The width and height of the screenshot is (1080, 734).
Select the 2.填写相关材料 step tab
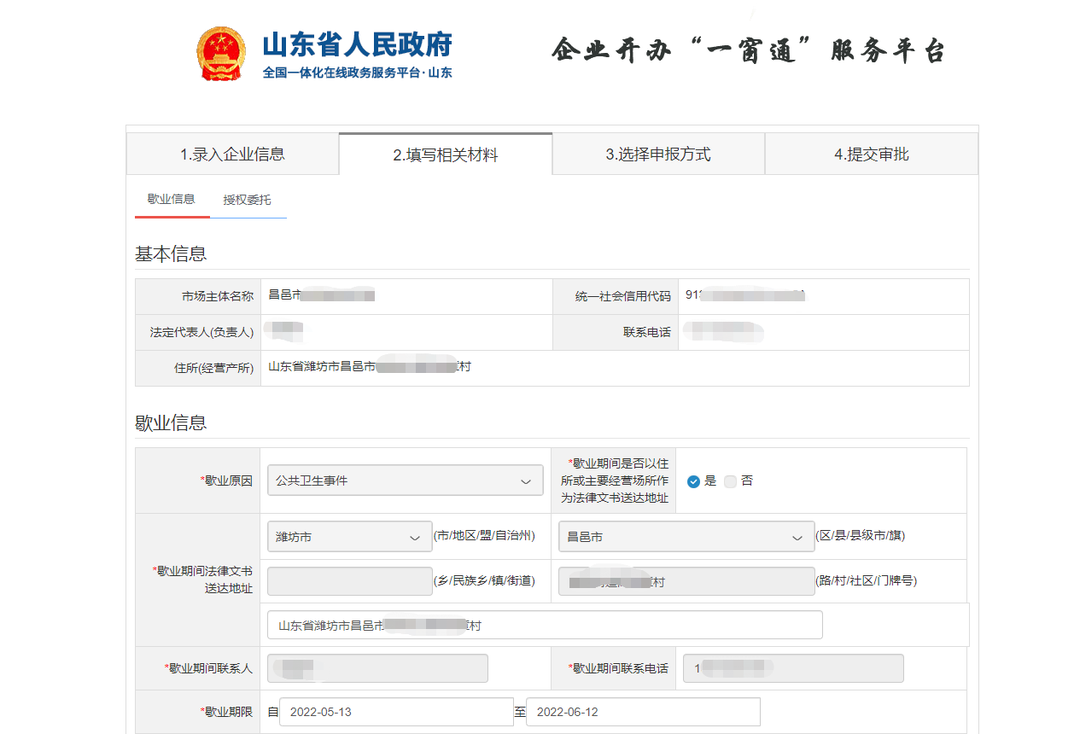(445, 155)
